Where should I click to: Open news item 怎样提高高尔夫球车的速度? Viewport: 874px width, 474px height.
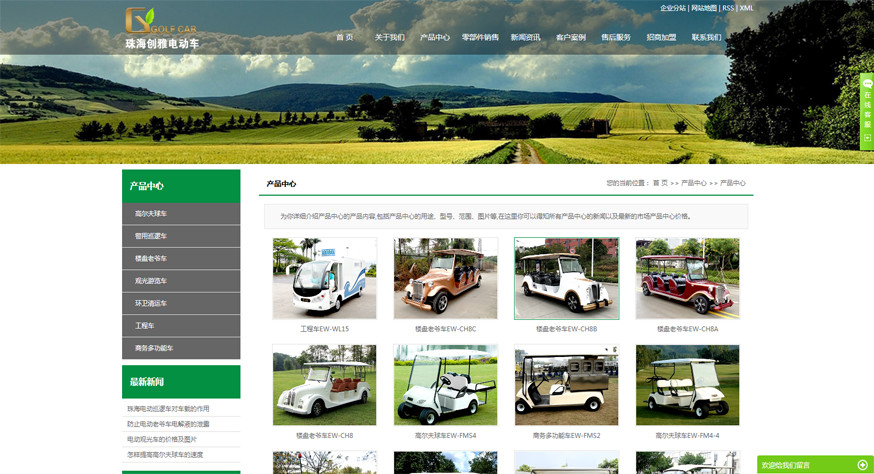click(x=165, y=454)
